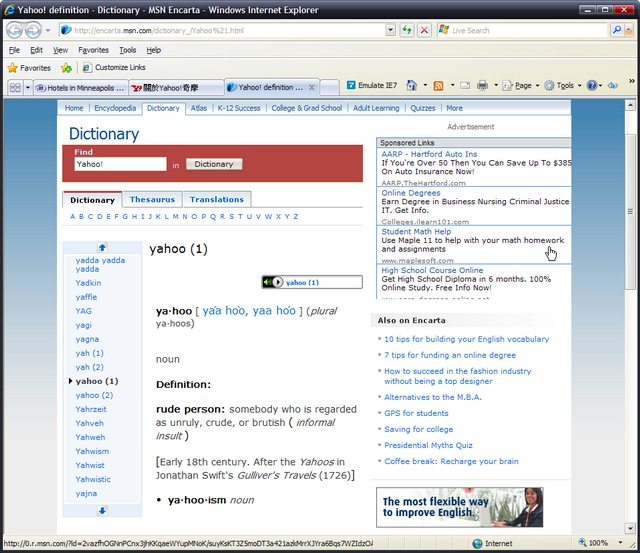640x553 pixels.
Task: Open the File menu
Action: [14, 50]
